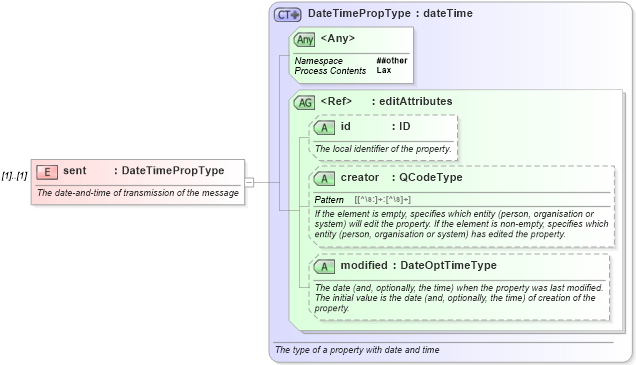Click the A icon beside creator
The height and width of the screenshot is (365, 636).
324,178
